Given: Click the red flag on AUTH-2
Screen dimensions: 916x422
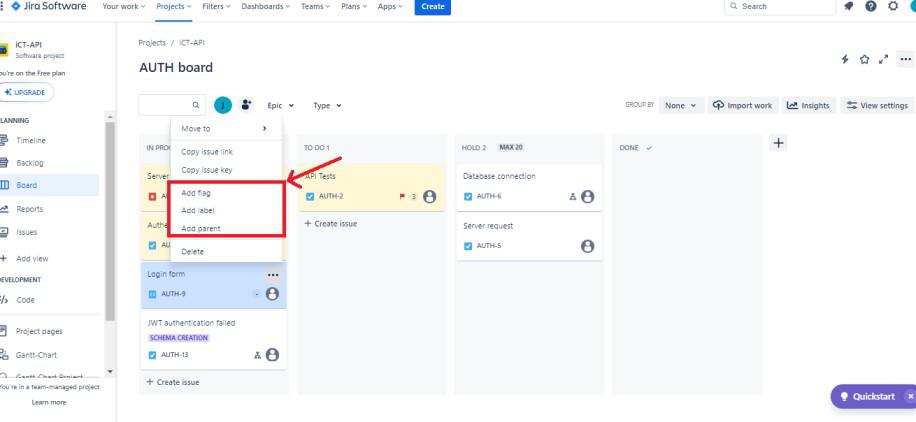Looking at the screenshot, I should pos(402,196).
